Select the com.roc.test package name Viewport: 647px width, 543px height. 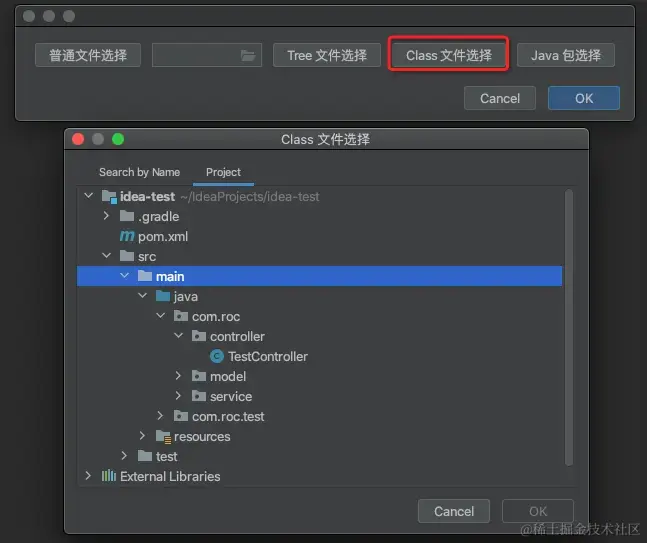228,417
